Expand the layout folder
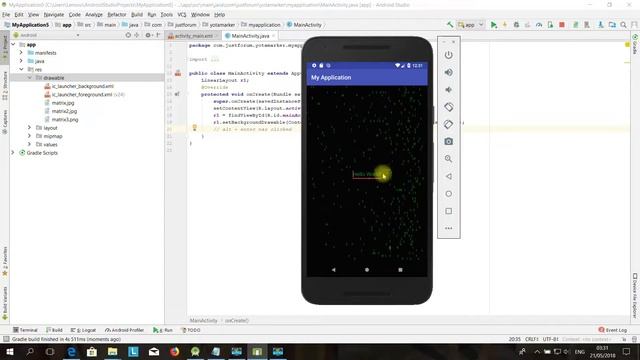Viewport: 640px width, 360px height. [x=30, y=128]
